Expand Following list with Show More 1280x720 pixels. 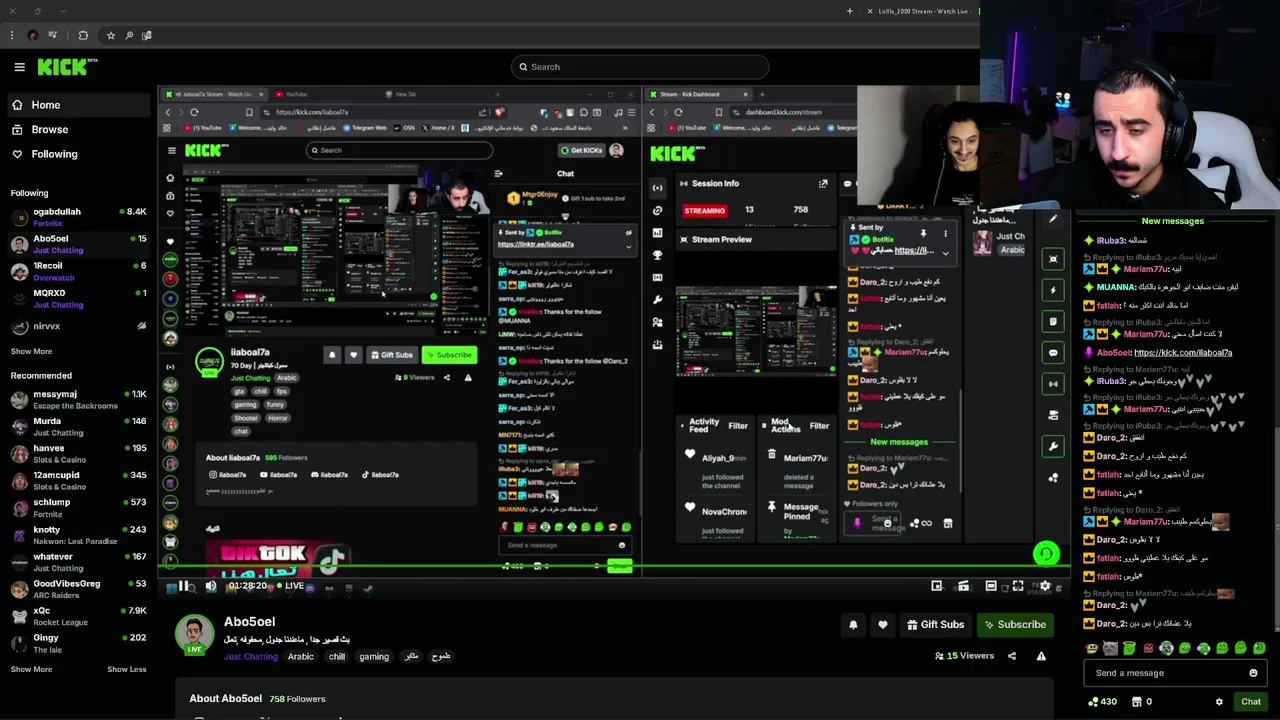click(31, 351)
